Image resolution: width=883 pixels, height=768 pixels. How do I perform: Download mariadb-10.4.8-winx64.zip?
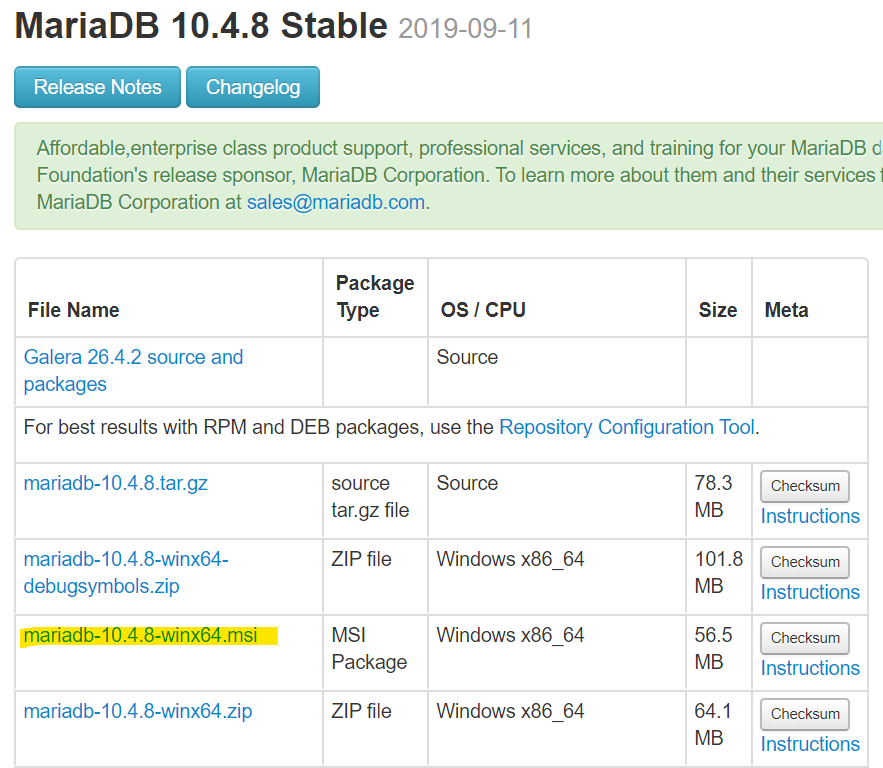tap(138, 711)
